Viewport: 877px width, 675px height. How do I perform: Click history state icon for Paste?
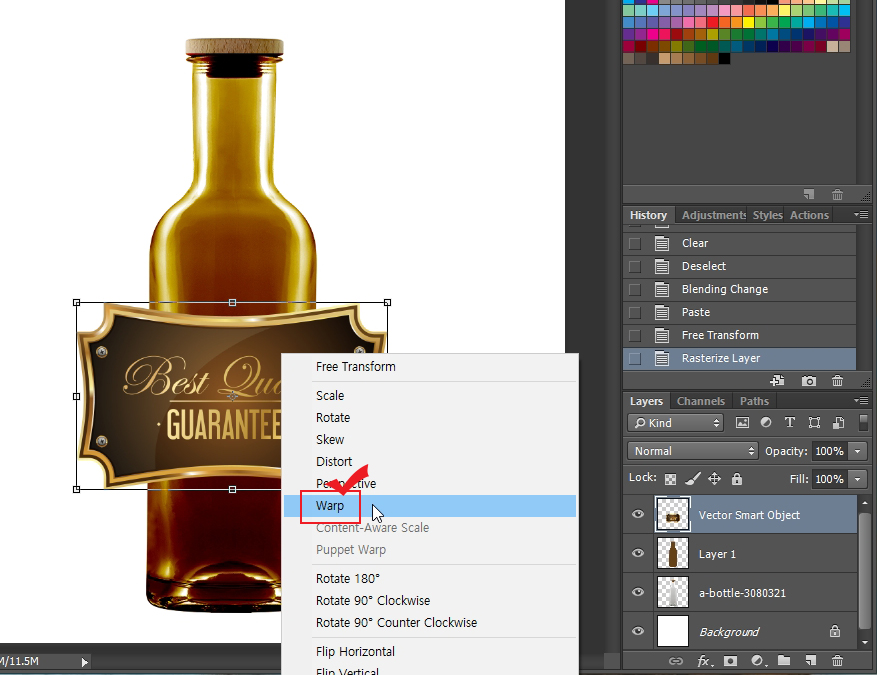pyautogui.click(x=662, y=312)
